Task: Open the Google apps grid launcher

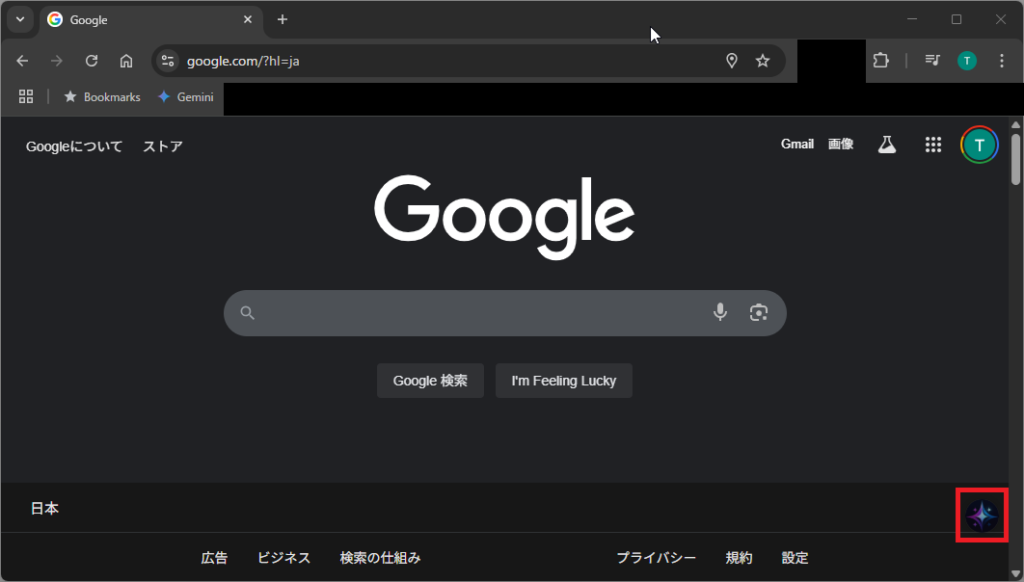Action: (933, 144)
